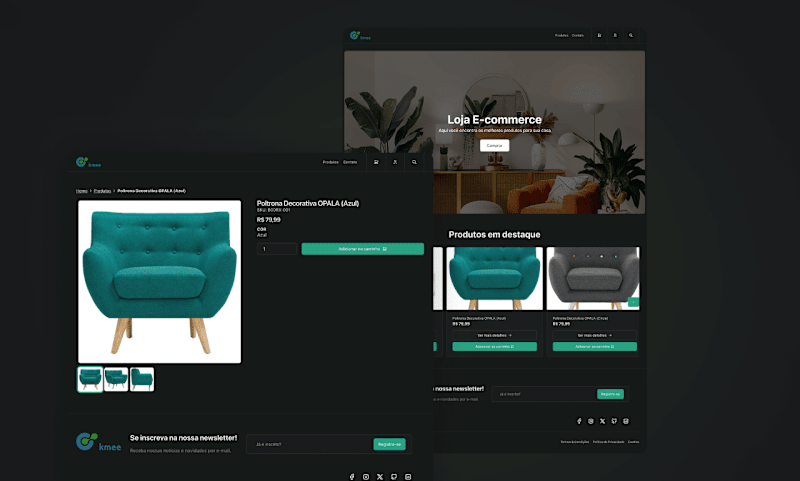Click the user account icon on the product page header

tap(395, 162)
